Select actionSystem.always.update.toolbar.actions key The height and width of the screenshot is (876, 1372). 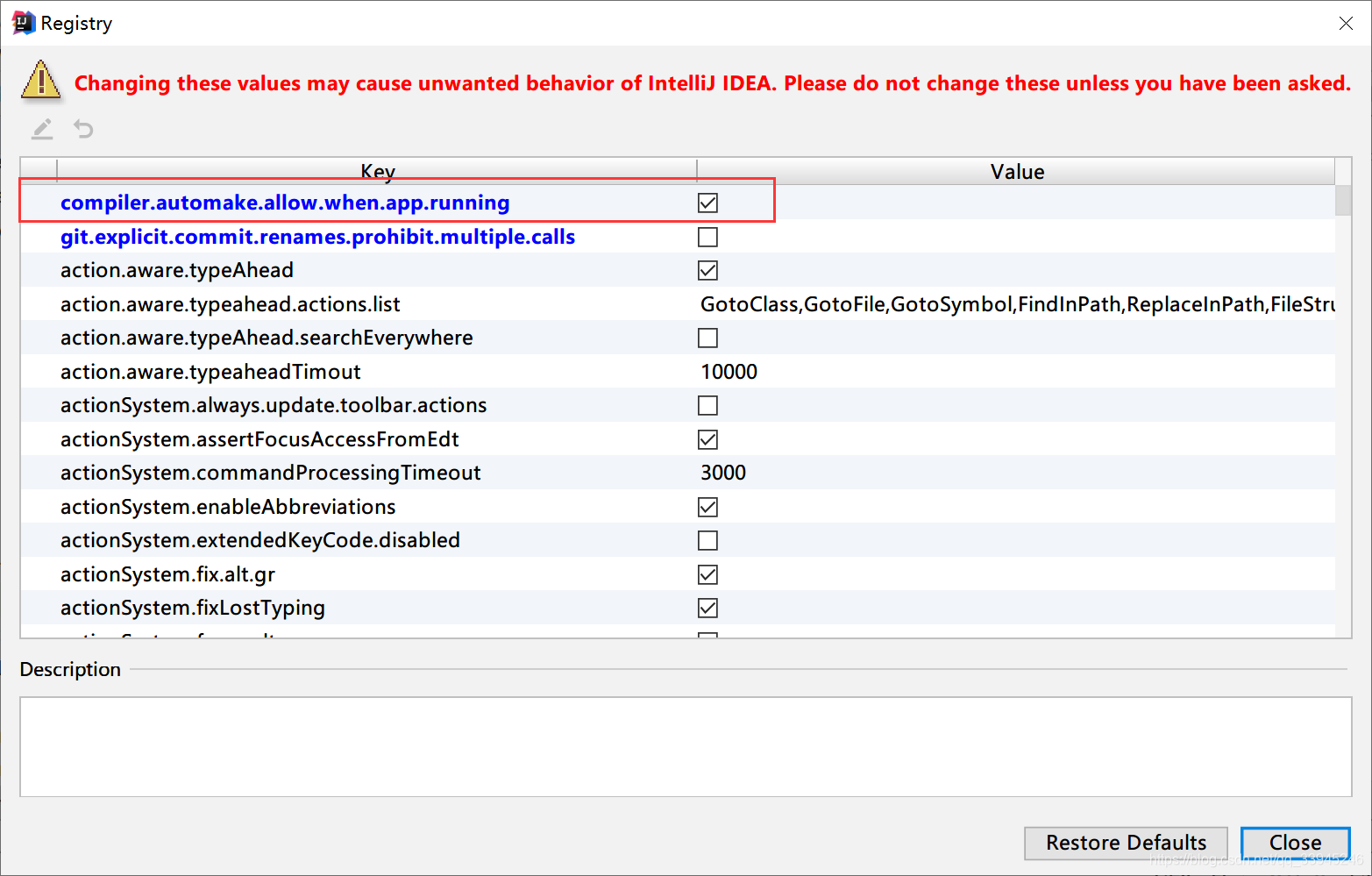274,405
